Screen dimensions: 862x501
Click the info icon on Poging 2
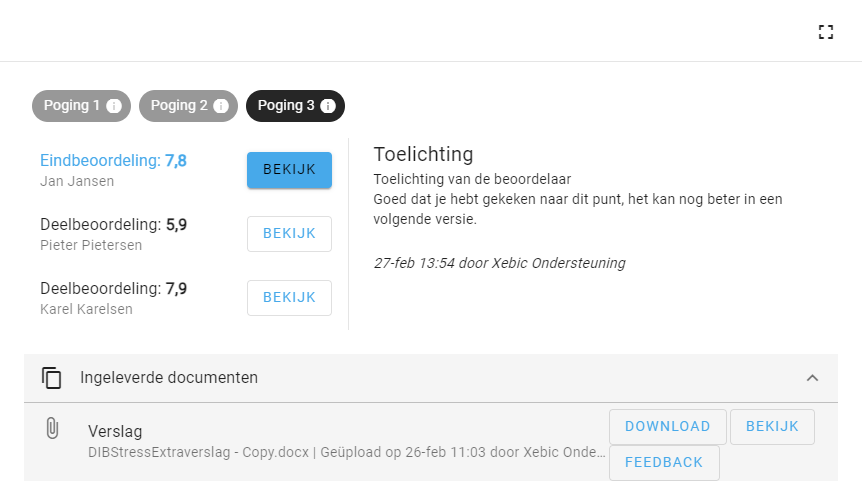tap(221, 106)
